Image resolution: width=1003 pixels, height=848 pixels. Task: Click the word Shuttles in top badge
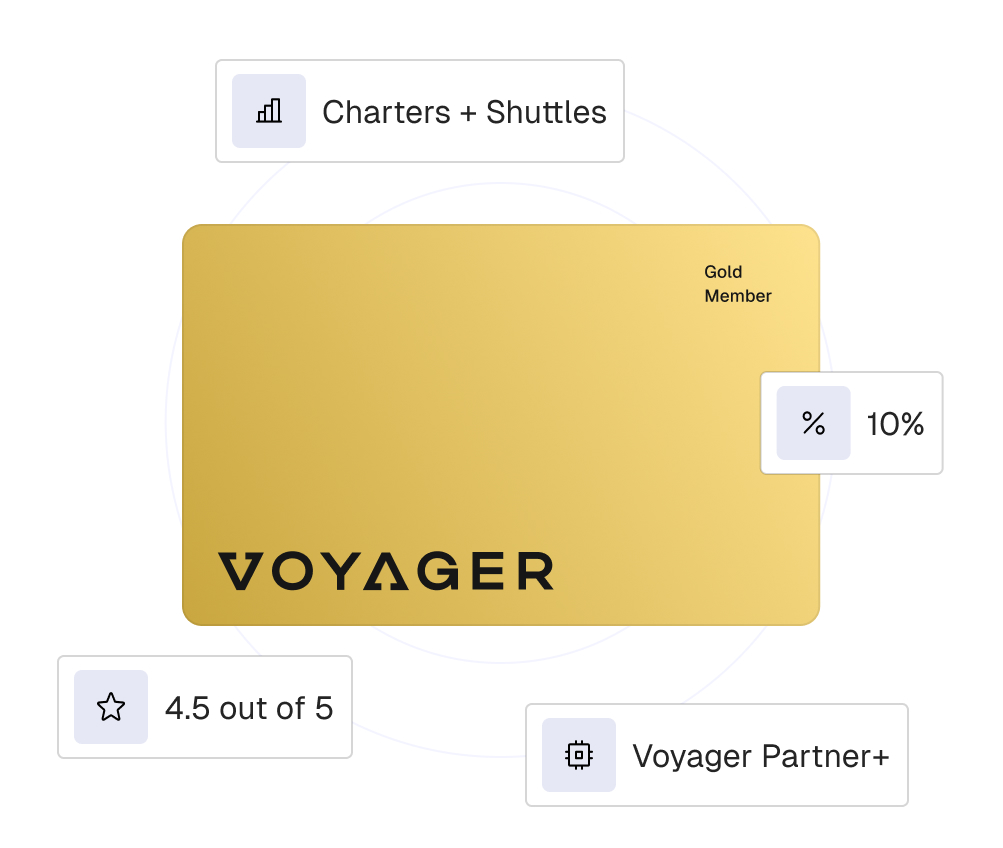tap(546, 112)
